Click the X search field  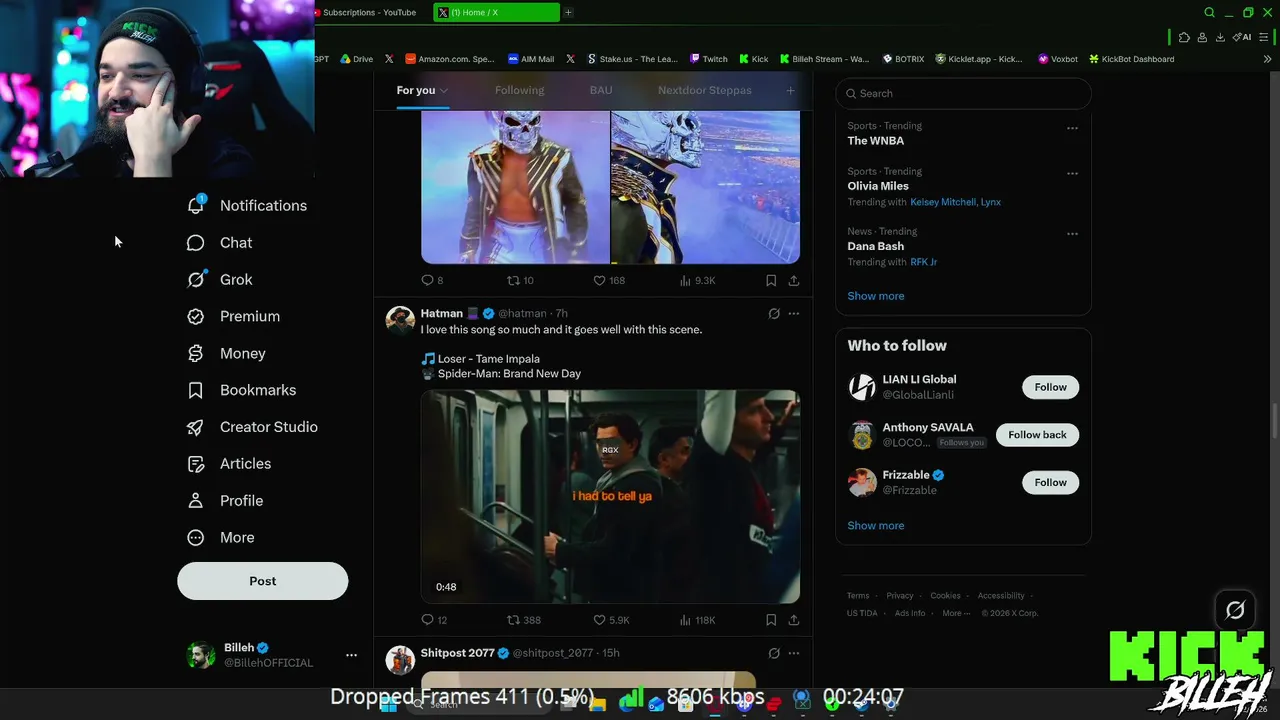click(963, 93)
